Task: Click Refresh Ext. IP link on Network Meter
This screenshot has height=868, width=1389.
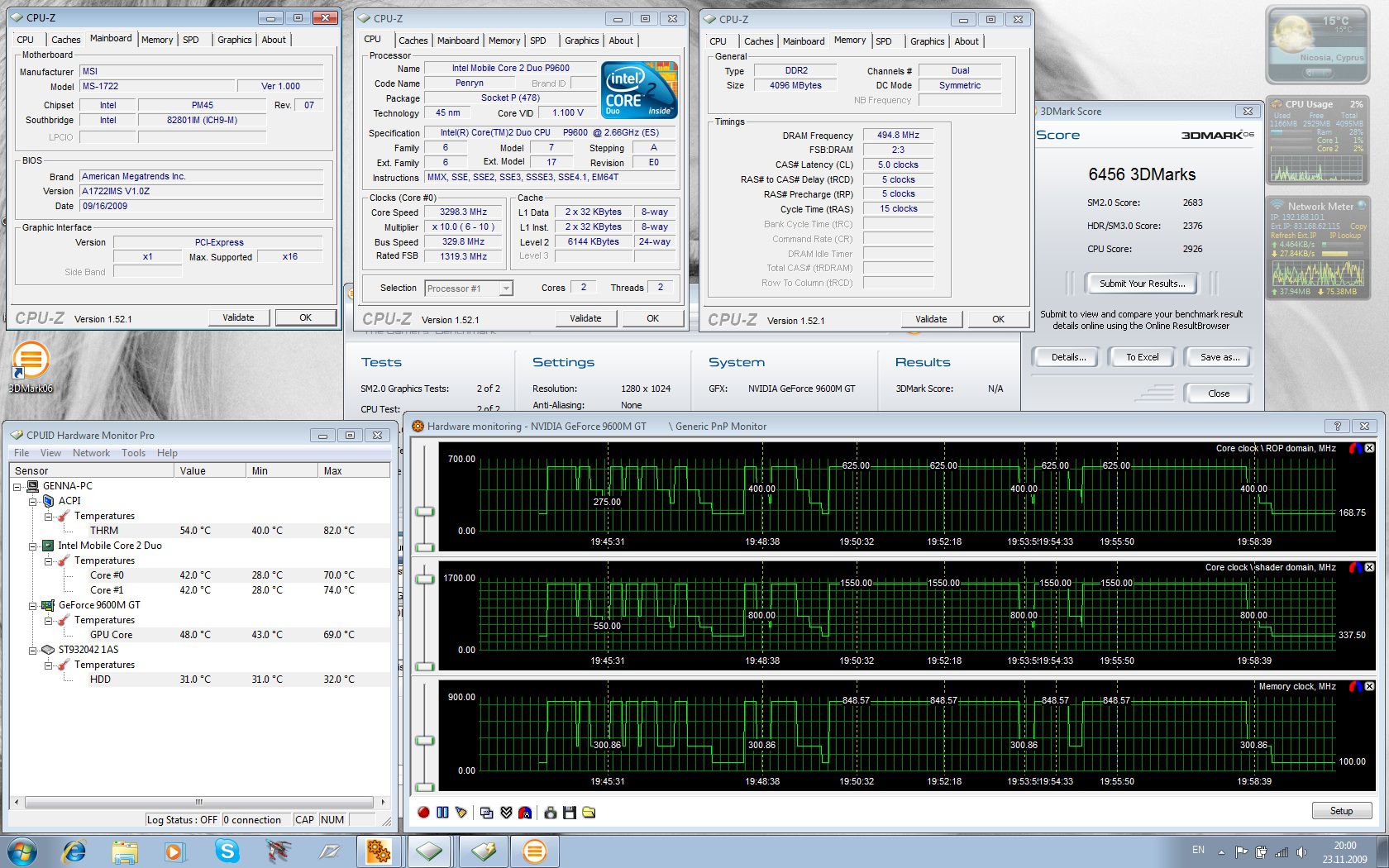Action: (1293, 236)
